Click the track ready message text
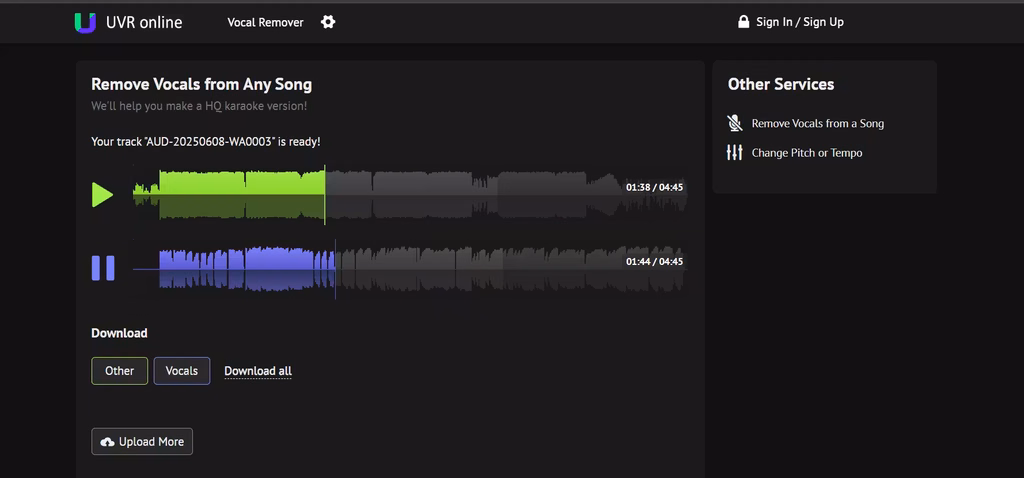This screenshot has width=1024, height=478. (206, 142)
